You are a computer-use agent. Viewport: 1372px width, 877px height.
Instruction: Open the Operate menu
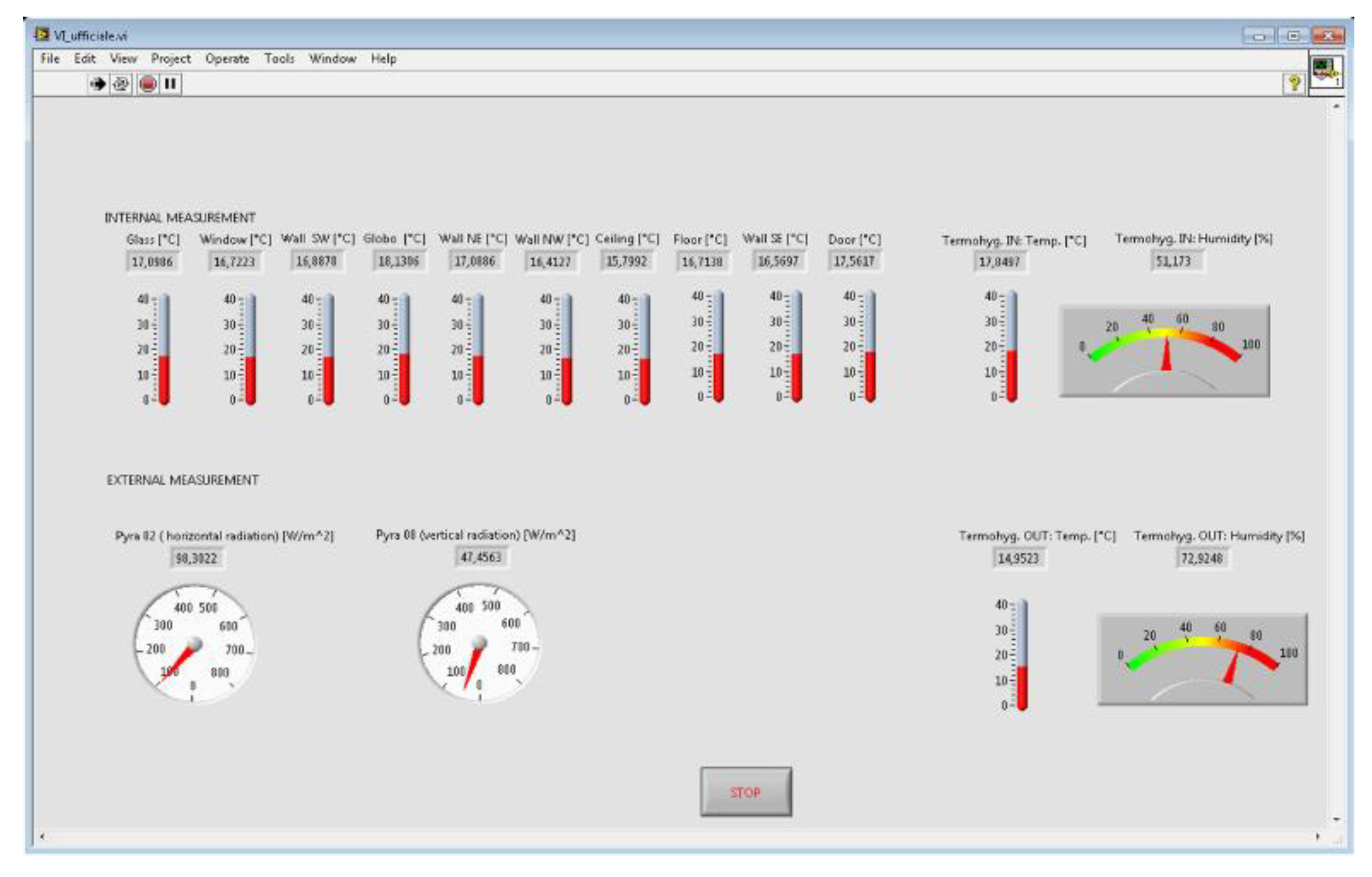(227, 59)
